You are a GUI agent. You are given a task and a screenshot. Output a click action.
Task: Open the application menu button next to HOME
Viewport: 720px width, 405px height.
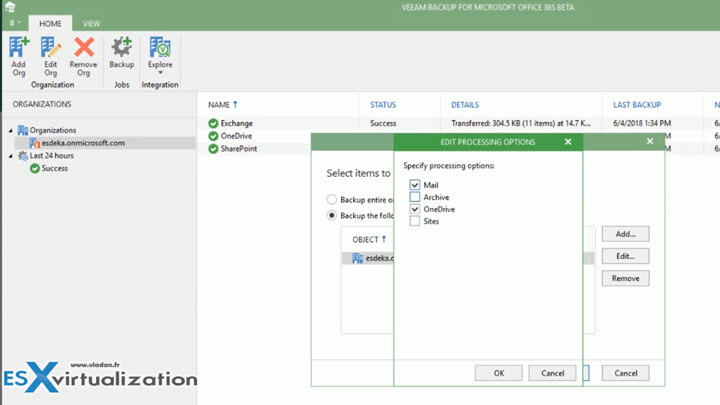coord(15,22)
